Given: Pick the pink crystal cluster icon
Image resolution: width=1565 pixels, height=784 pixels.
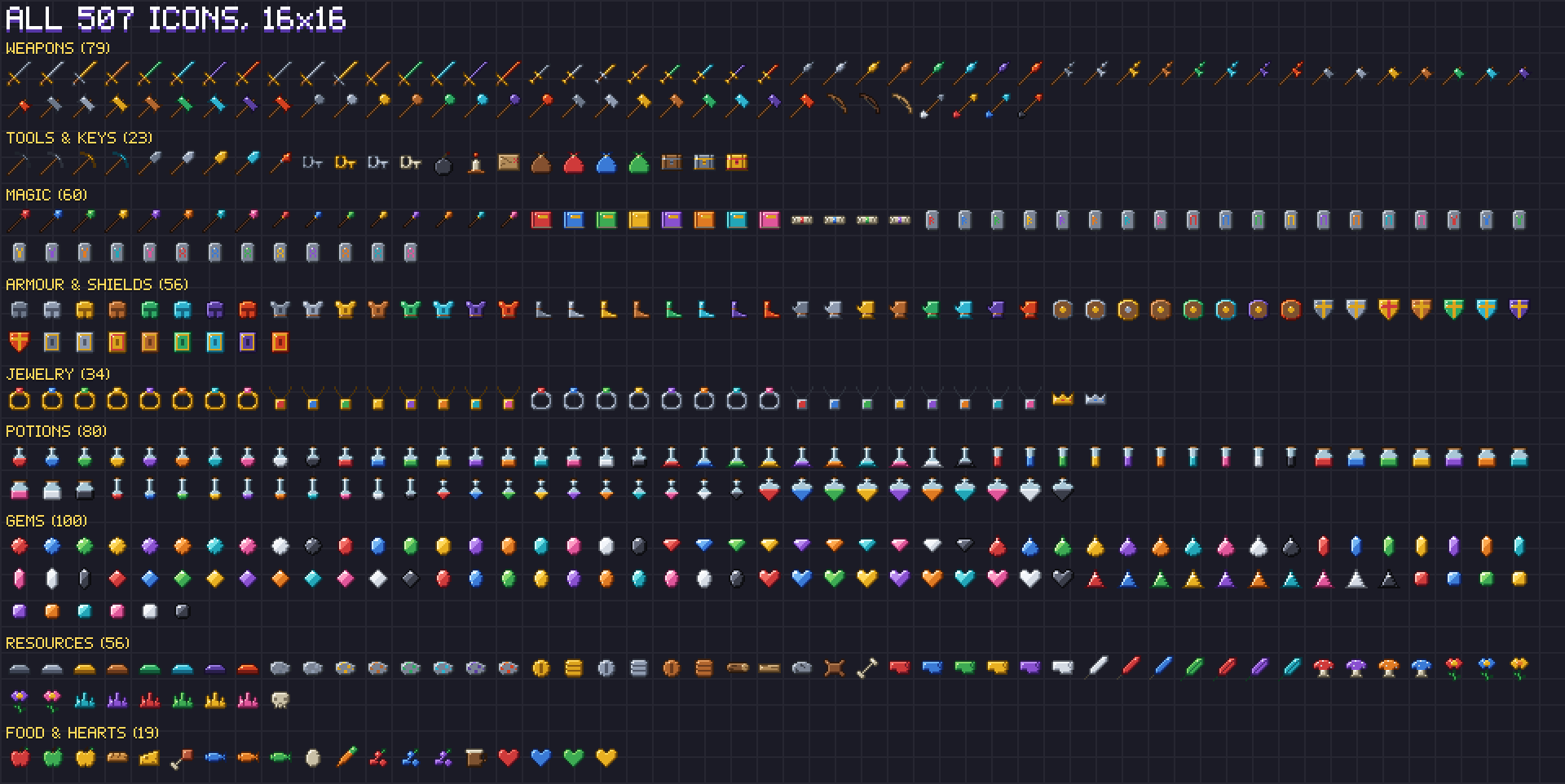Looking at the screenshot, I should [248, 700].
